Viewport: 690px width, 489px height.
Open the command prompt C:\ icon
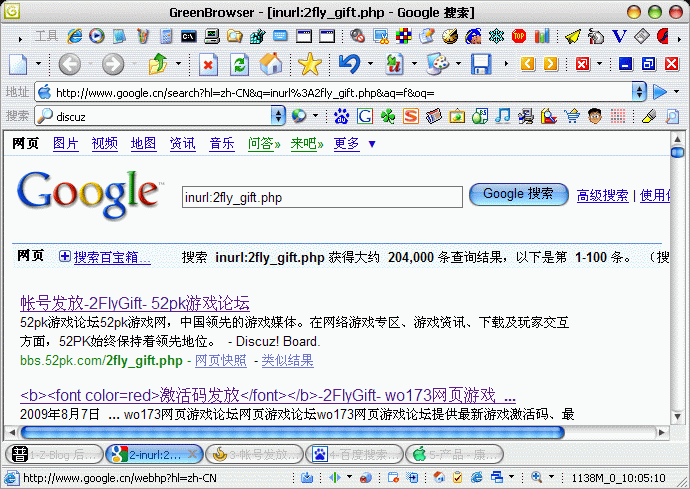(188, 36)
